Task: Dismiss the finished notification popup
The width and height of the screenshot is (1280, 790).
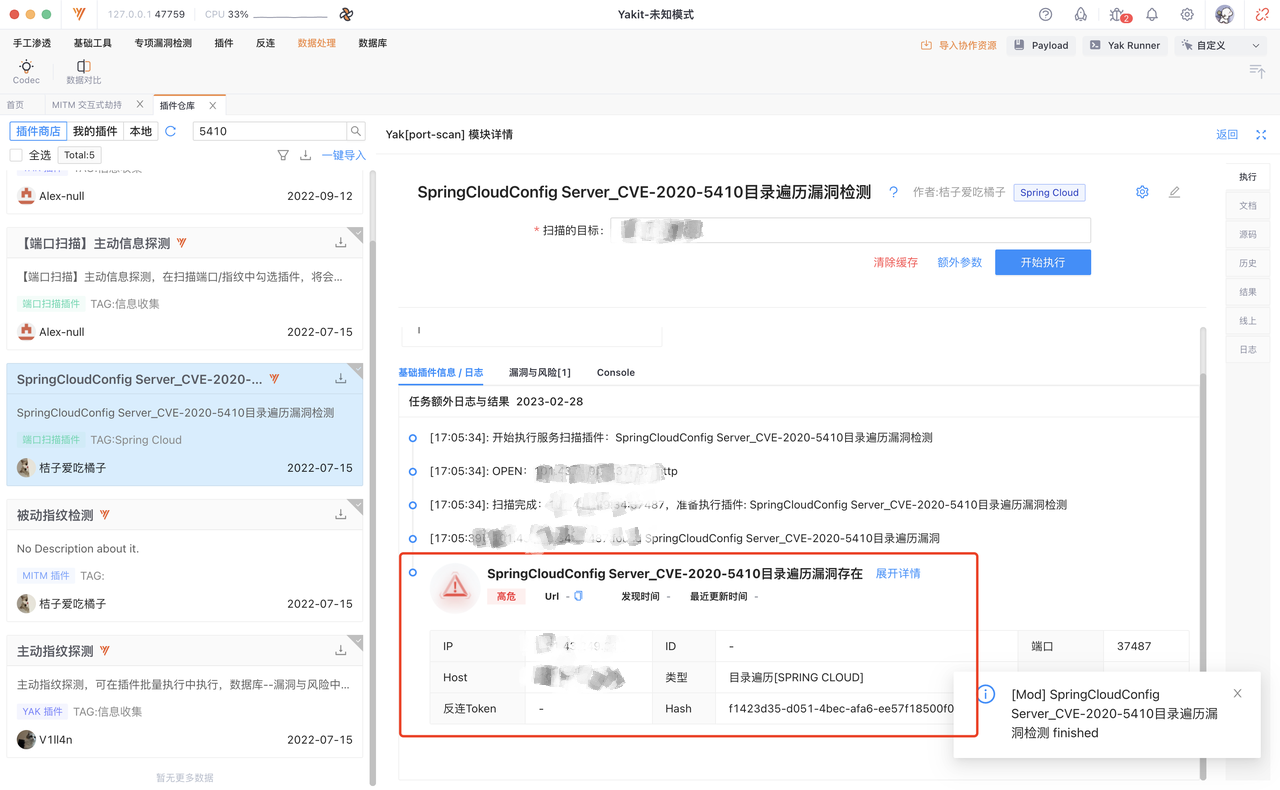Action: pyautogui.click(x=1237, y=693)
